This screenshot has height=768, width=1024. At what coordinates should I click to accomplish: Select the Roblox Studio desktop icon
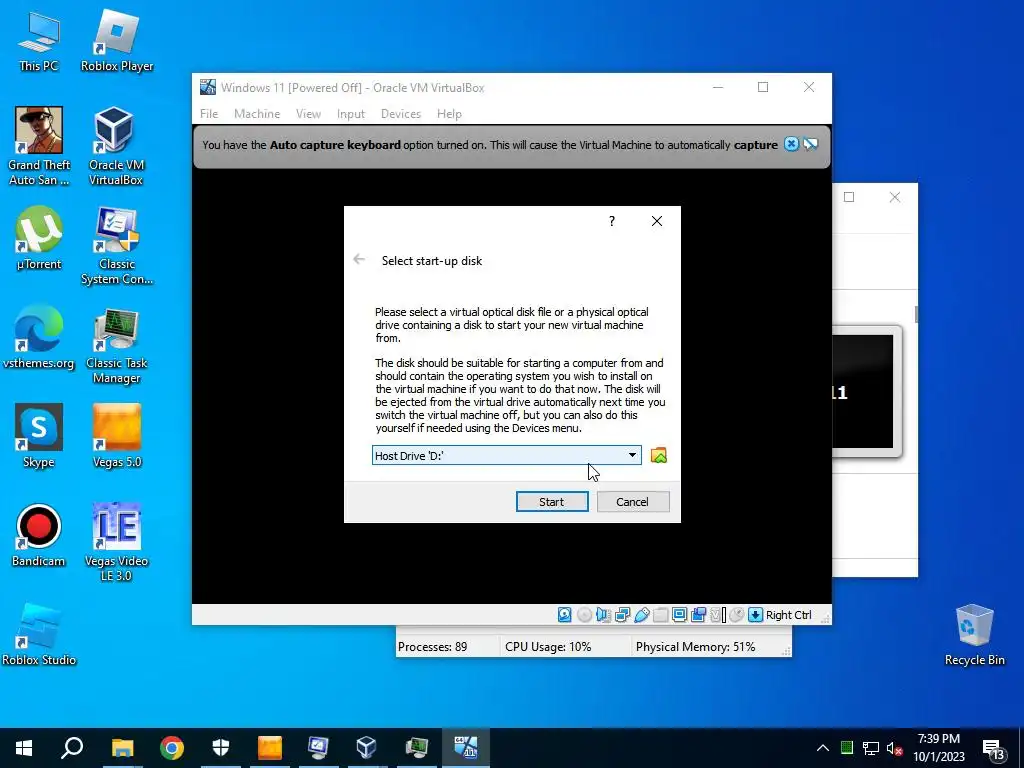click(x=39, y=634)
